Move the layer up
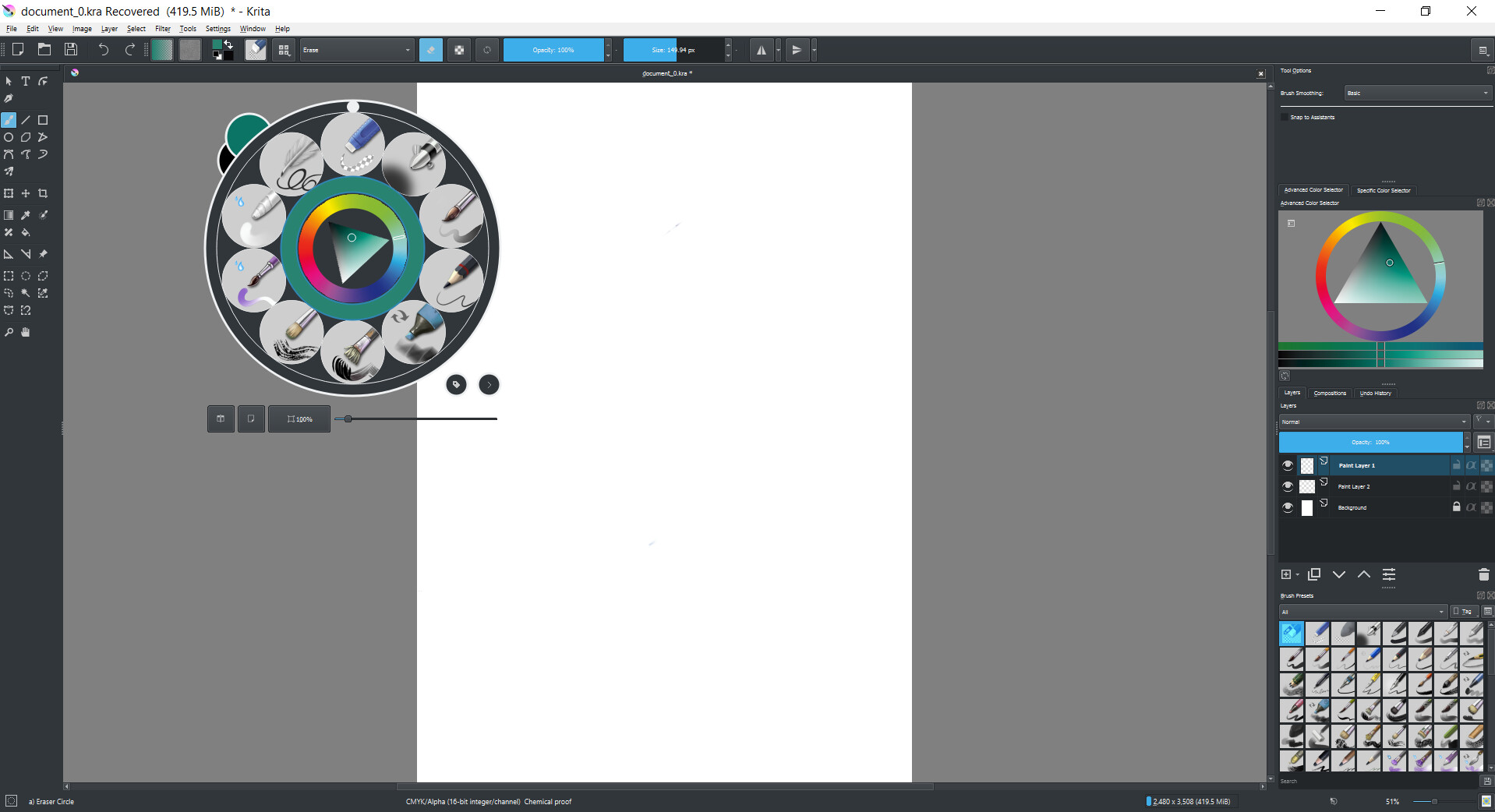Image resolution: width=1495 pixels, height=812 pixels. pyautogui.click(x=1364, y=574)
